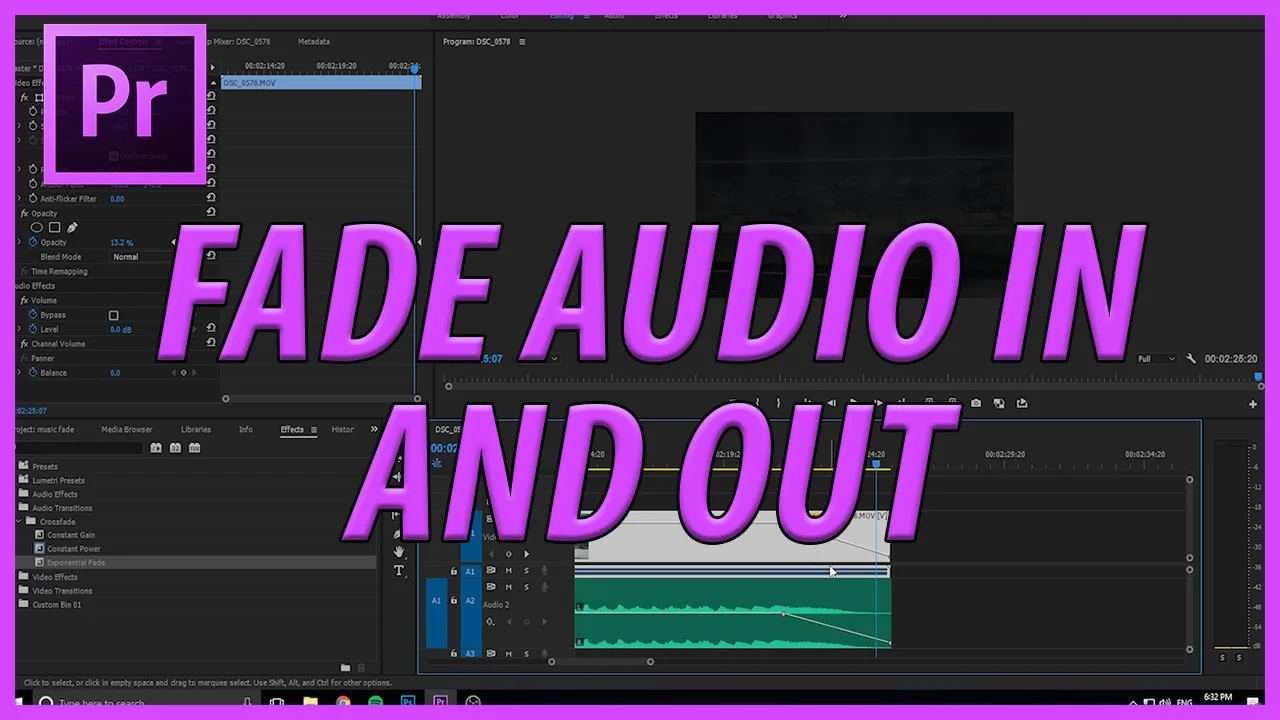Add keyframe on Balance parameter
Screen dimensions: 1280x720
coord(183,372)
